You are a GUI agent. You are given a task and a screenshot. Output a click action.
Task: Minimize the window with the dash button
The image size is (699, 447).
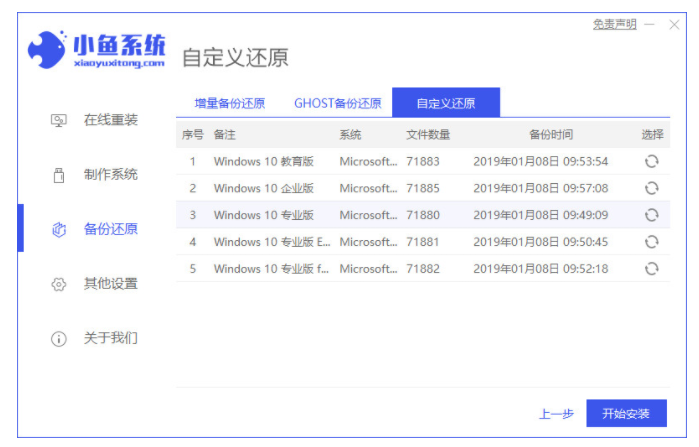651,24
